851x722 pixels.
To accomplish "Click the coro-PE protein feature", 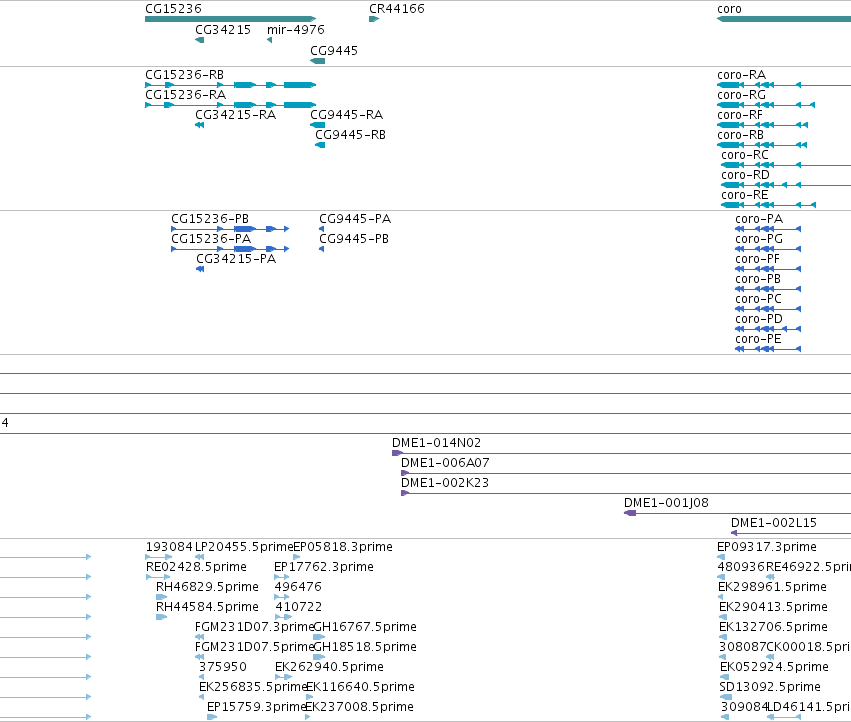I will pyautogui.click(x=768, y=349).
